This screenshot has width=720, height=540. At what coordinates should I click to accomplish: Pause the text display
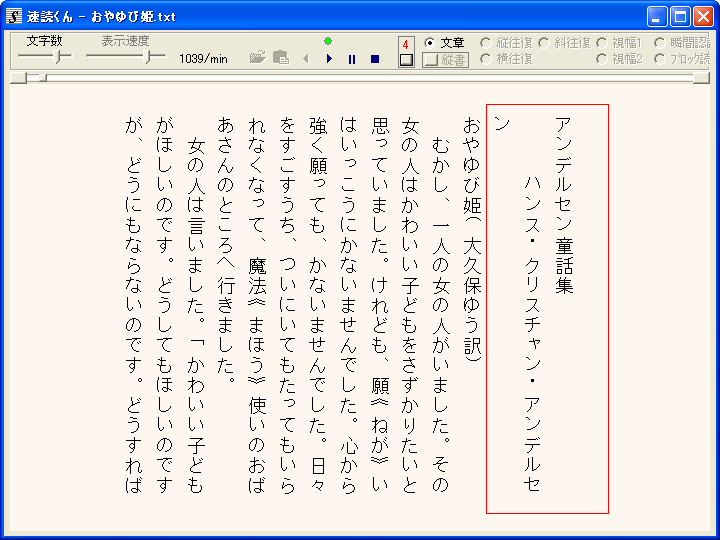[352, 59]
